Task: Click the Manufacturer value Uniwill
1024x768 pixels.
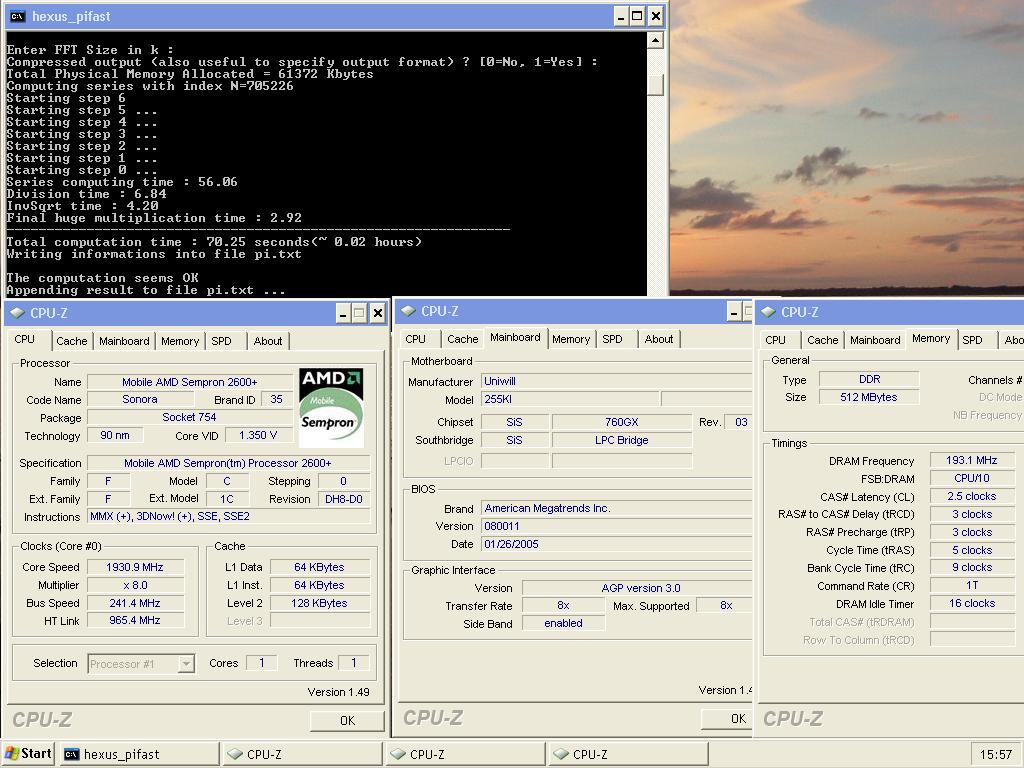Action: pos(616,381)
